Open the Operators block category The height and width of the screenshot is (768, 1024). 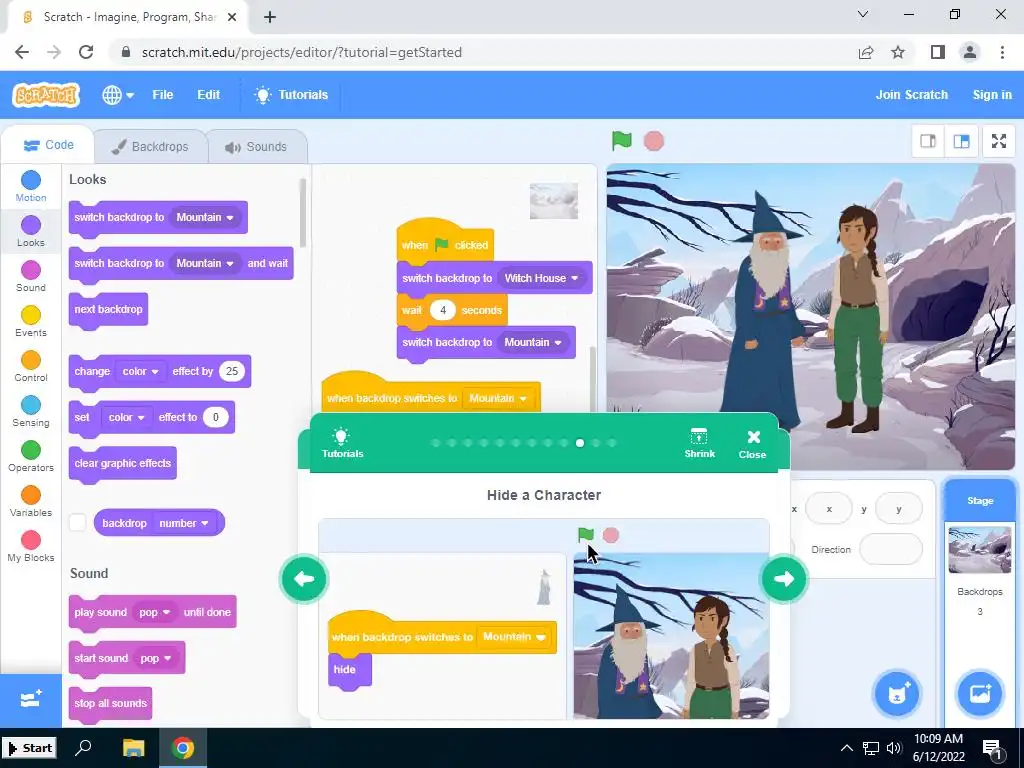pos(31,456)
